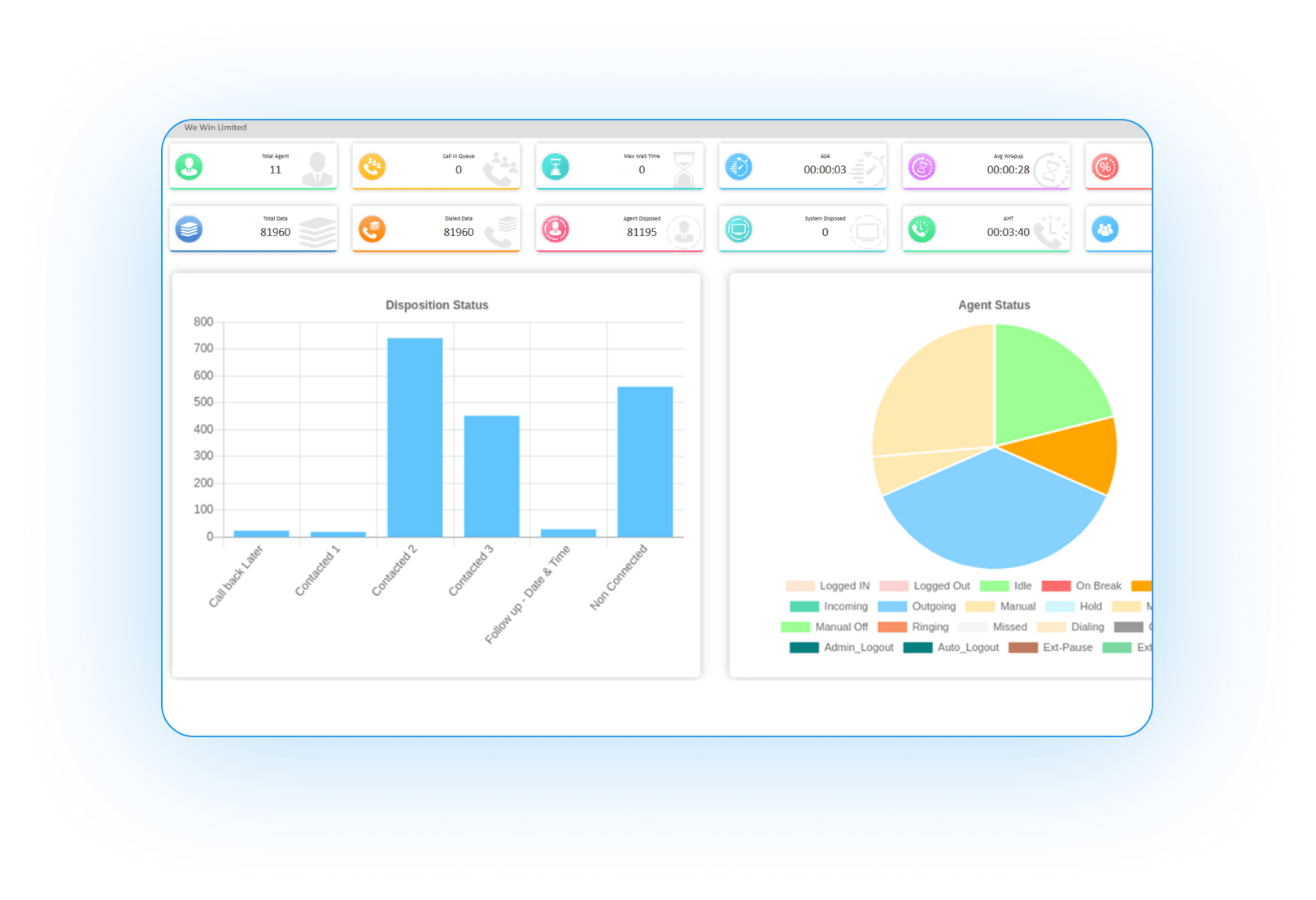Image resolution: width=1316 pixels, height=900 pixels.
Task: Click the We Win Limited header text
Action: [216, 128]
